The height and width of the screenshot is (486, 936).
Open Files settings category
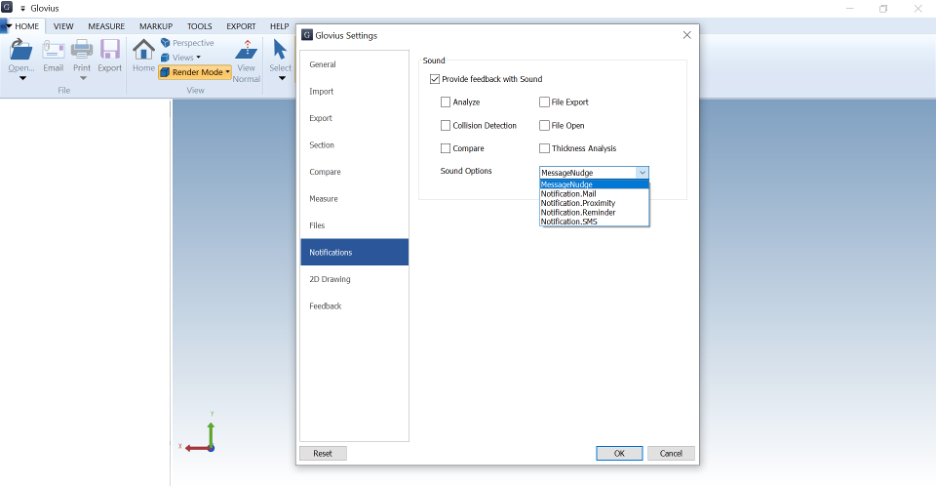pyautogui.click(x=355, y=226)
